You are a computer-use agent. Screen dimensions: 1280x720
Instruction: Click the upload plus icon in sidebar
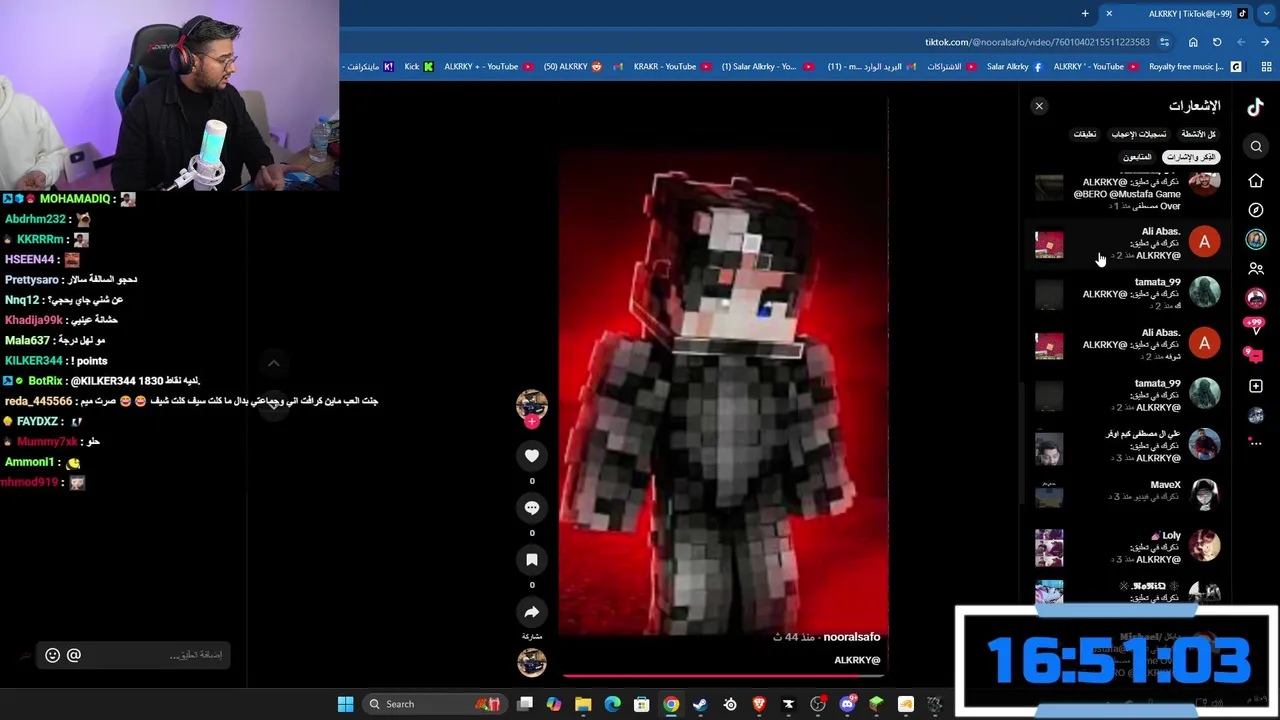1256,386
